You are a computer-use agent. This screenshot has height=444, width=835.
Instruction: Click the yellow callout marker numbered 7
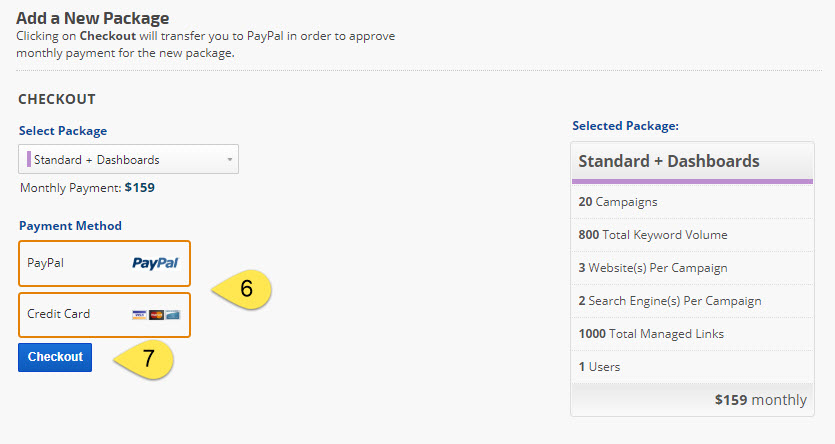coord(148,358)
